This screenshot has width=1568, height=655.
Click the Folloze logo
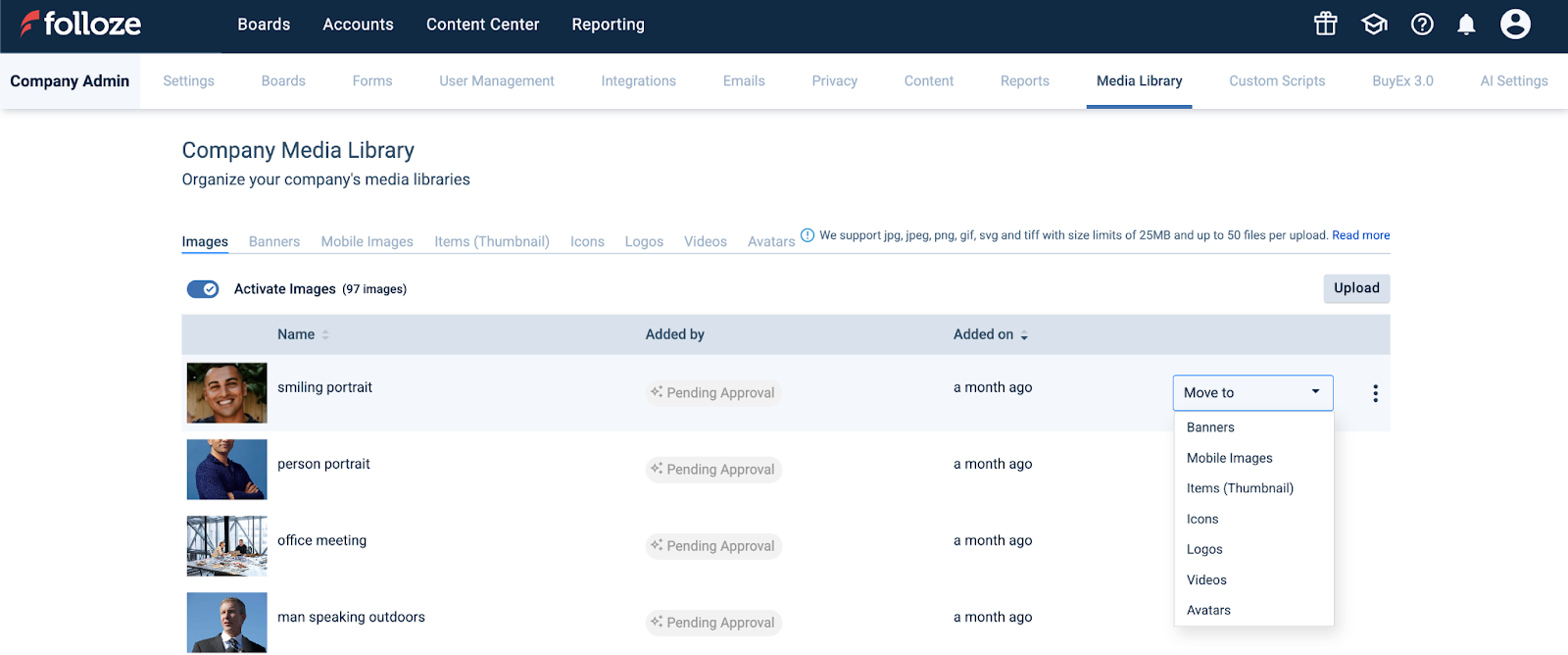tap(80, 24)
